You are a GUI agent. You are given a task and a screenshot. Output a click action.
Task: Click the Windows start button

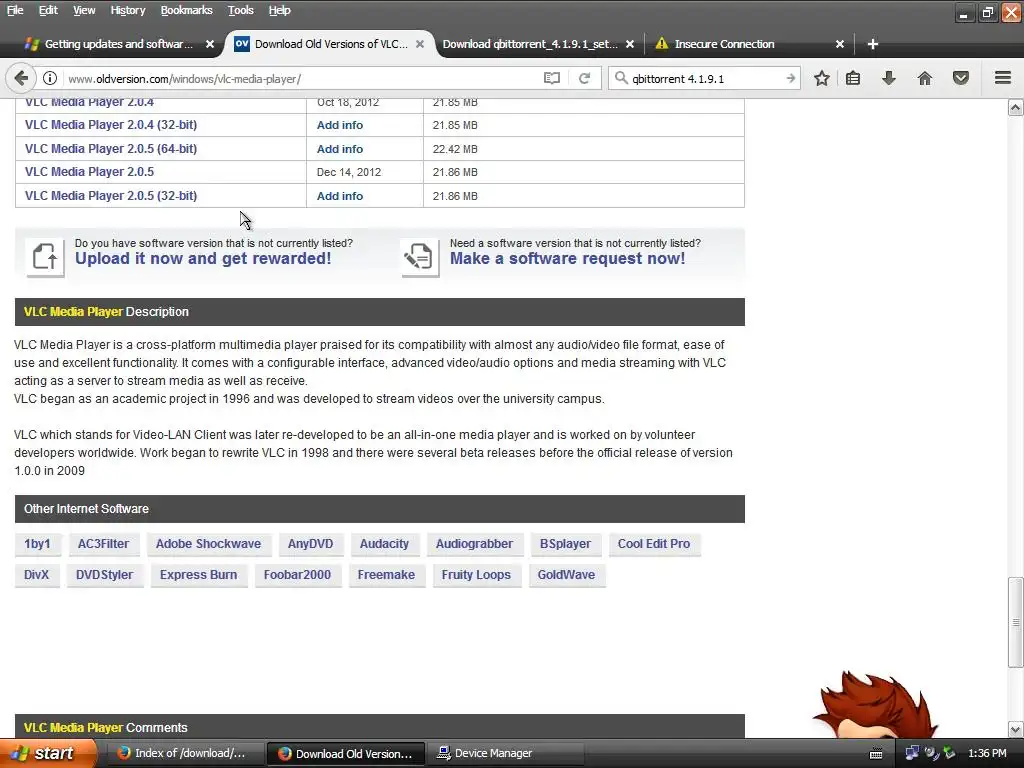[48, 753]
